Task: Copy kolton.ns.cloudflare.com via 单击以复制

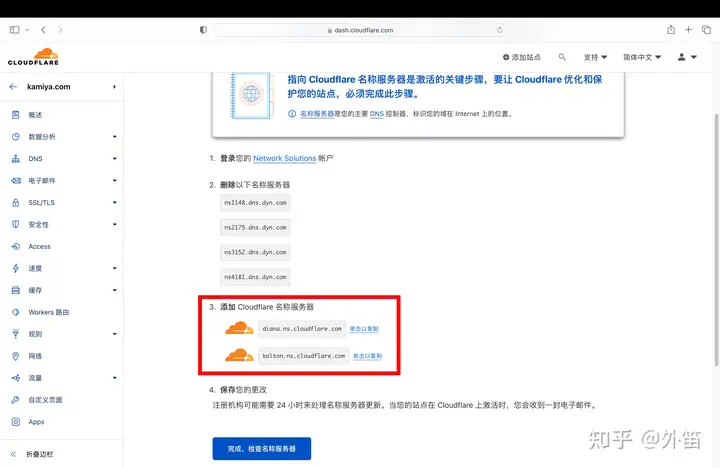Action: click(367, 356)
